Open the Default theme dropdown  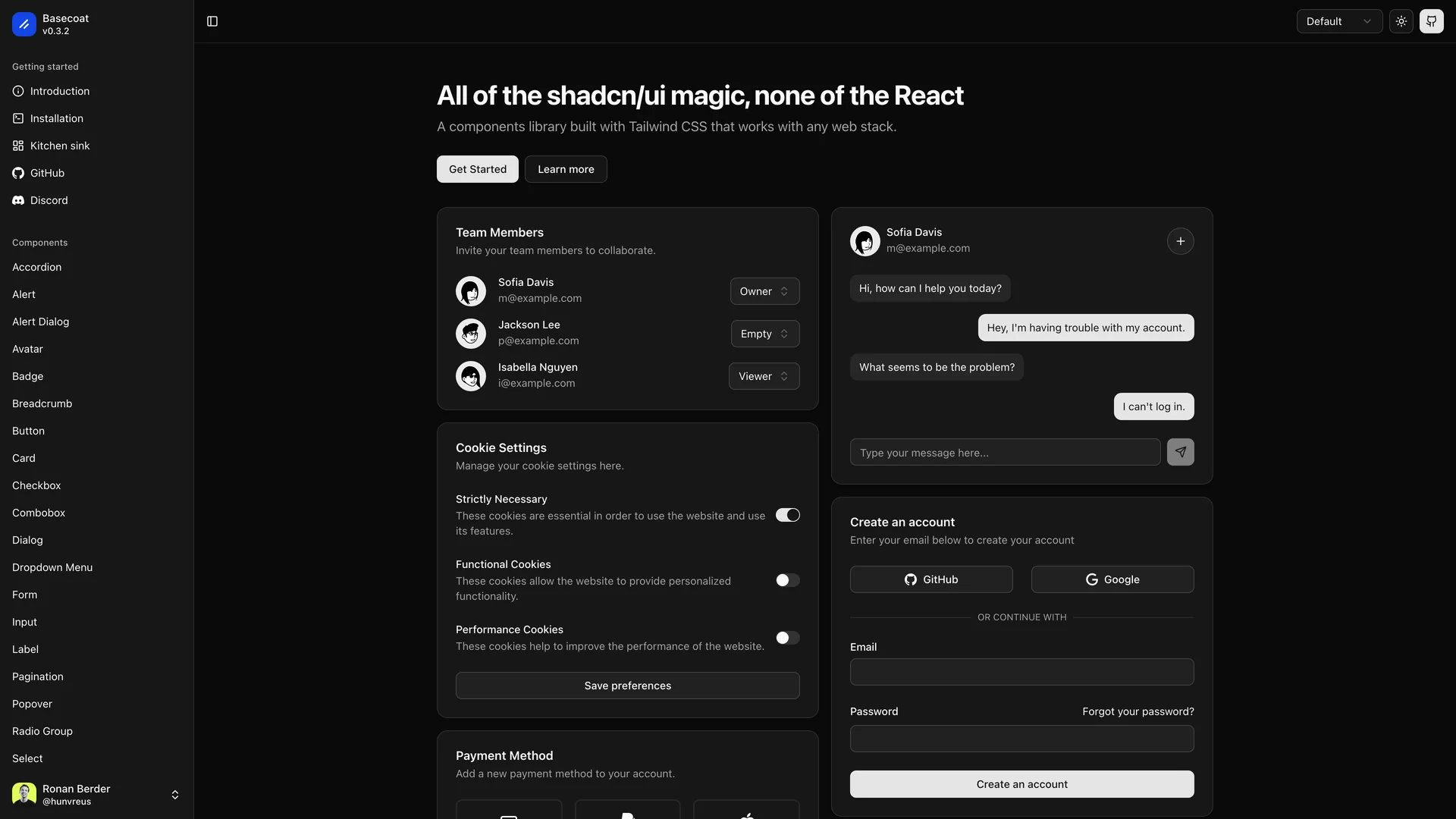tap(1338, 21)
